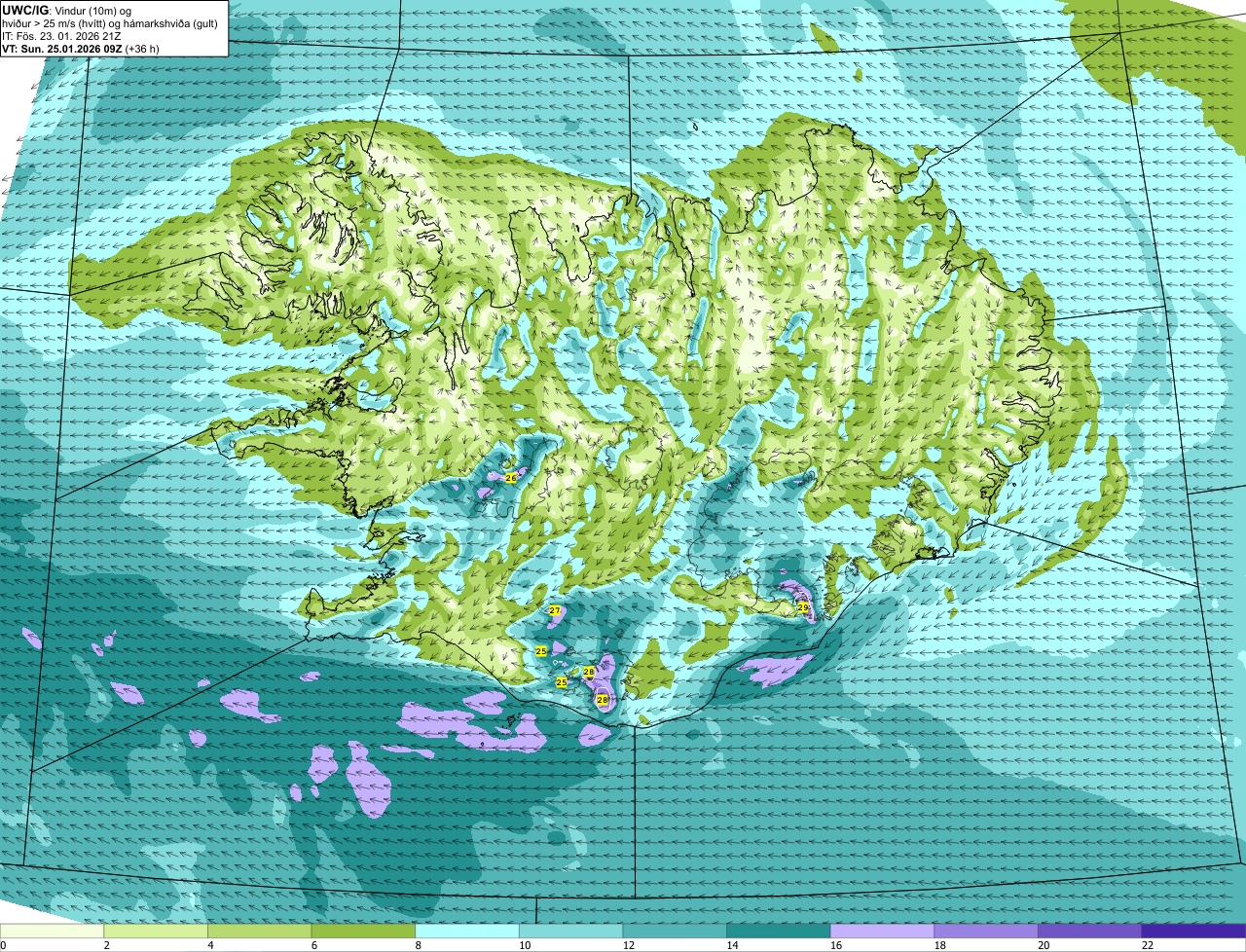
Task: Click the 'UWC/IG: Vindur (10m) og' title line
Action: 67,11
